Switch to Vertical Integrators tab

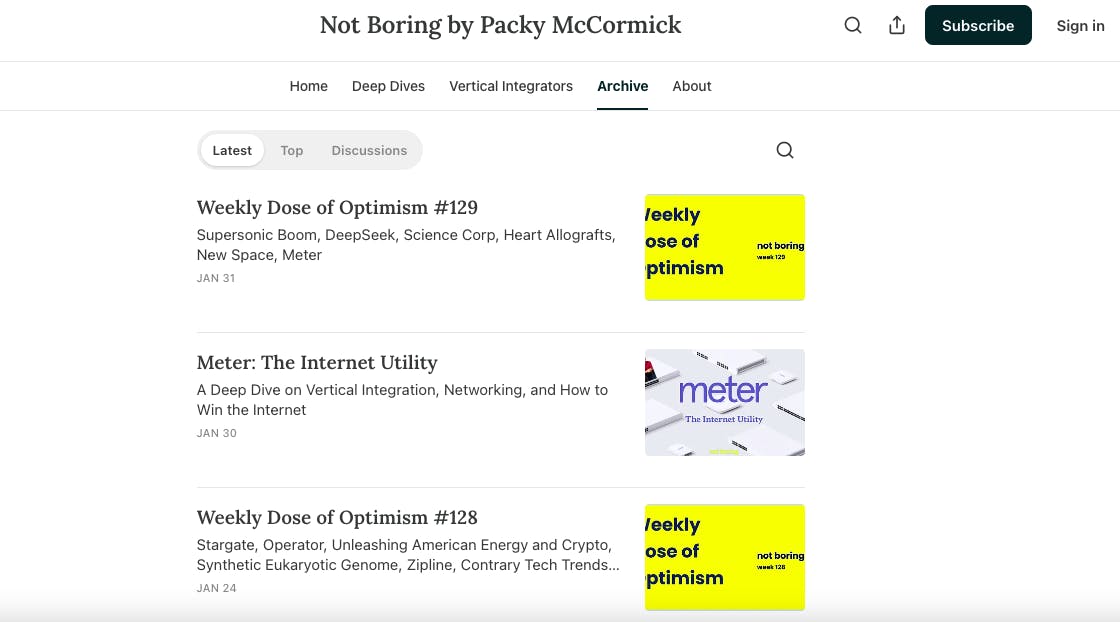[x=511, y=86]
